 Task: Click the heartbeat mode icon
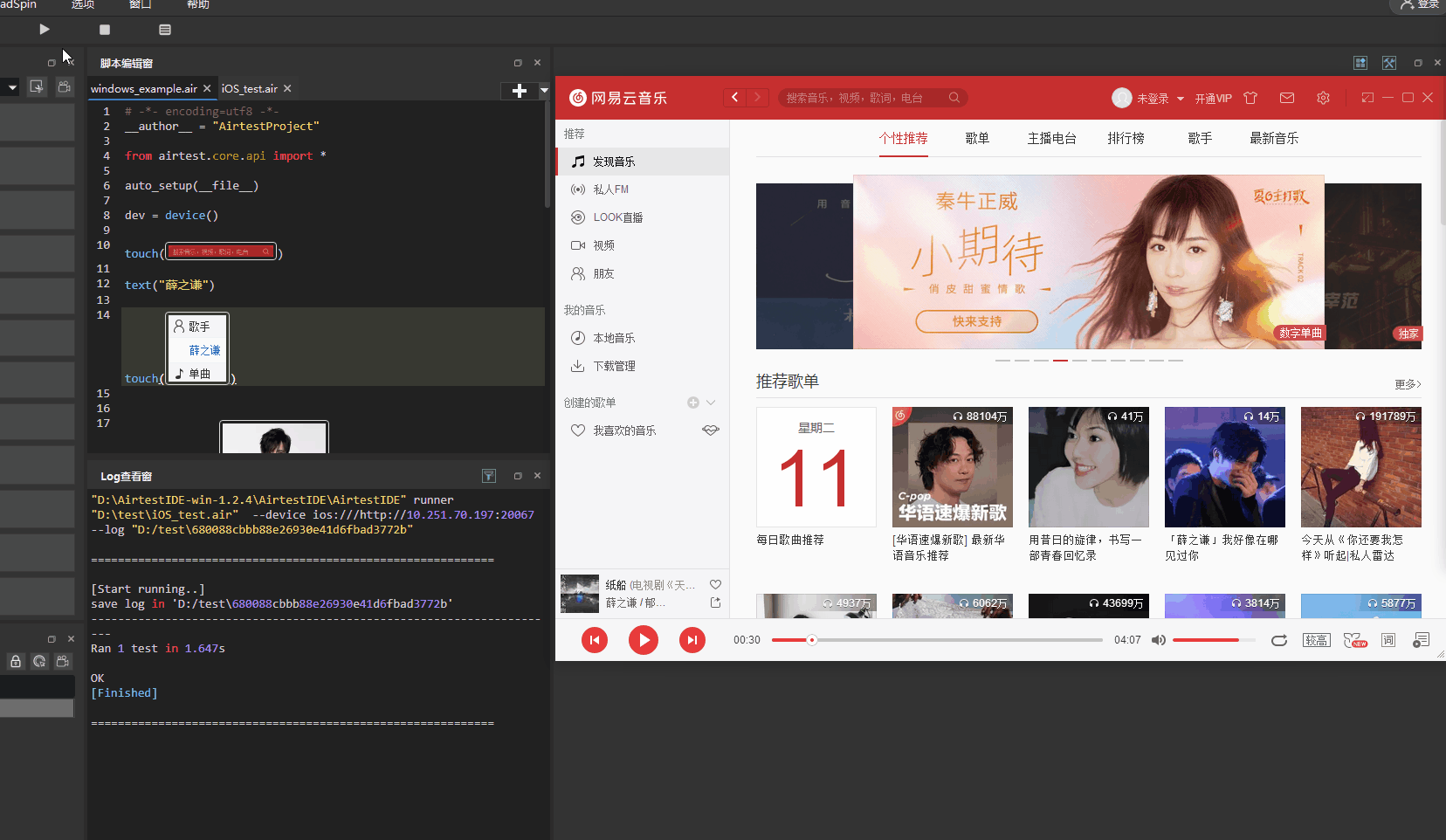tap(711, 430)
